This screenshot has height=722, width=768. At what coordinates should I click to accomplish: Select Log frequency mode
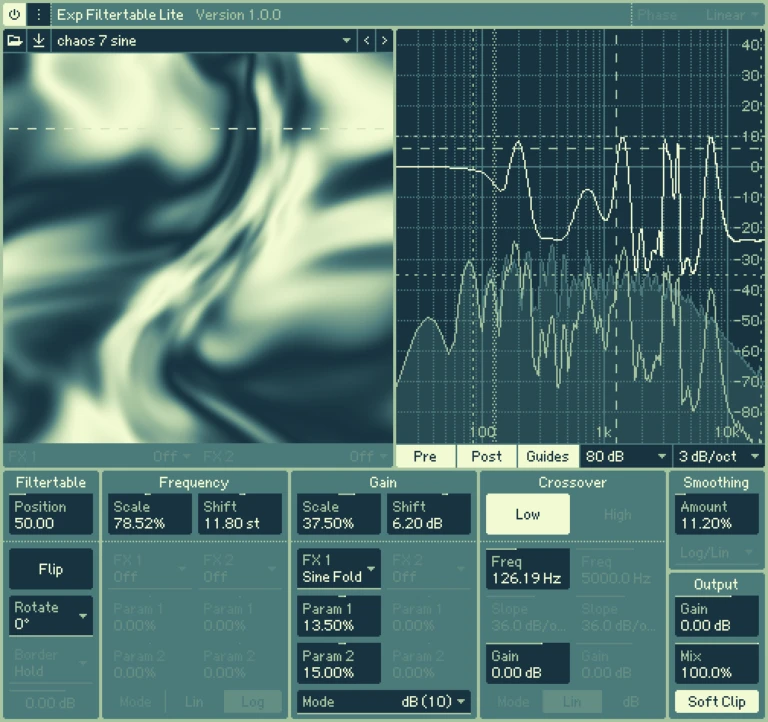[x=253, y=702]
